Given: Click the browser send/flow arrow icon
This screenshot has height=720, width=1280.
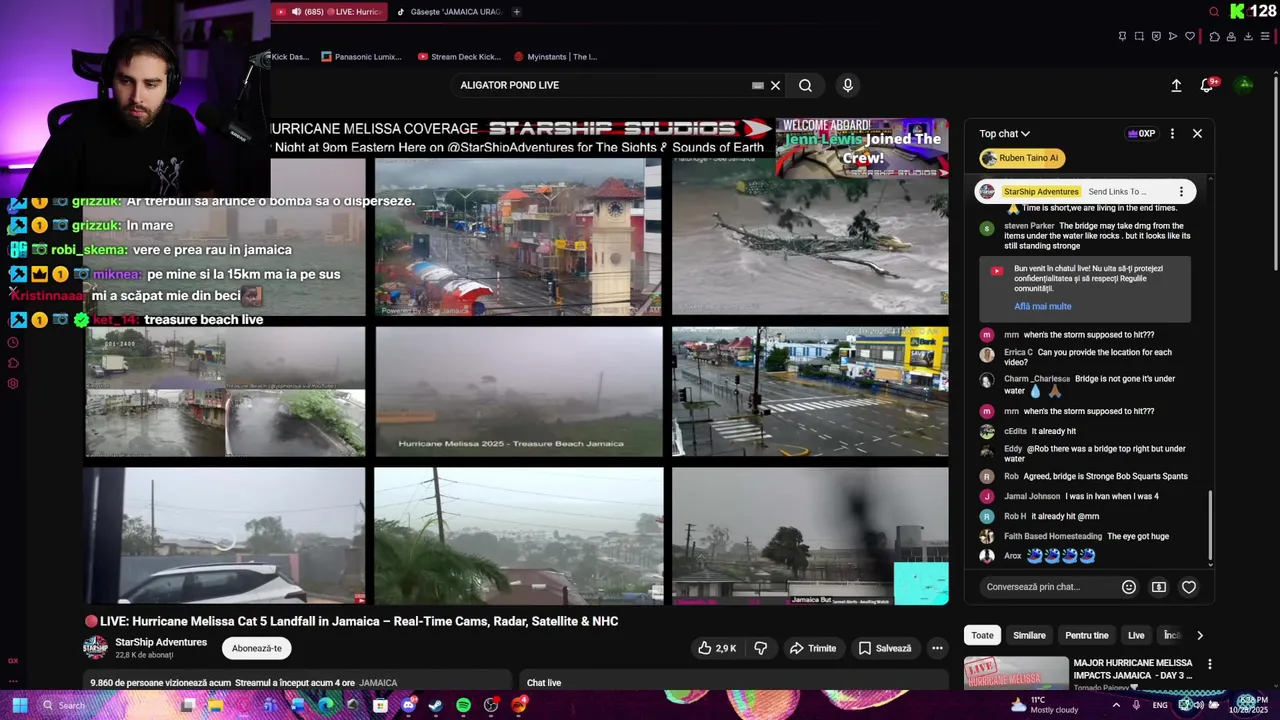Looking at the screenshot, I should (x=1173, y=37).
